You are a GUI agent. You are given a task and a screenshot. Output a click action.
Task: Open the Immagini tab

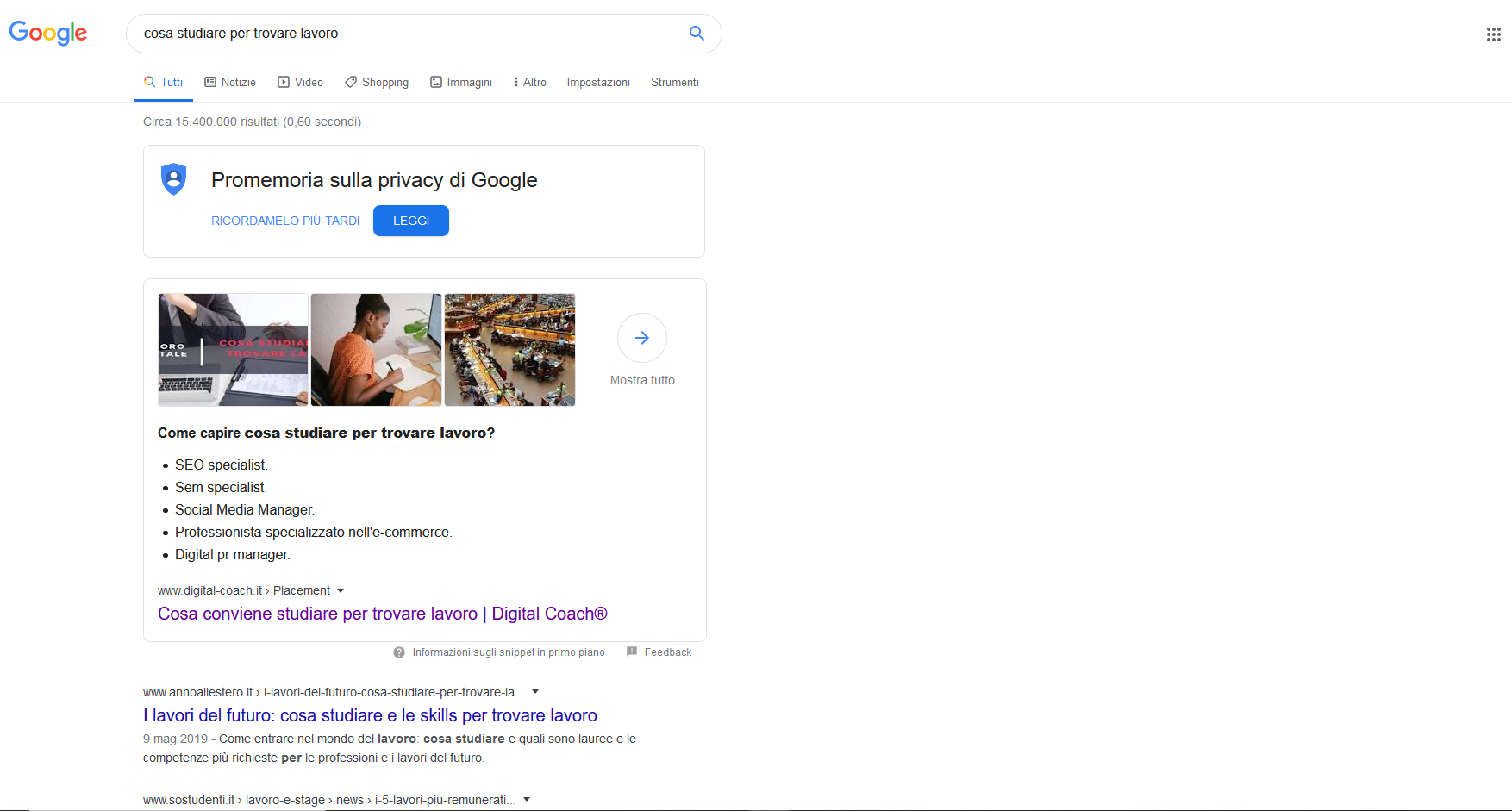point(461,83)
